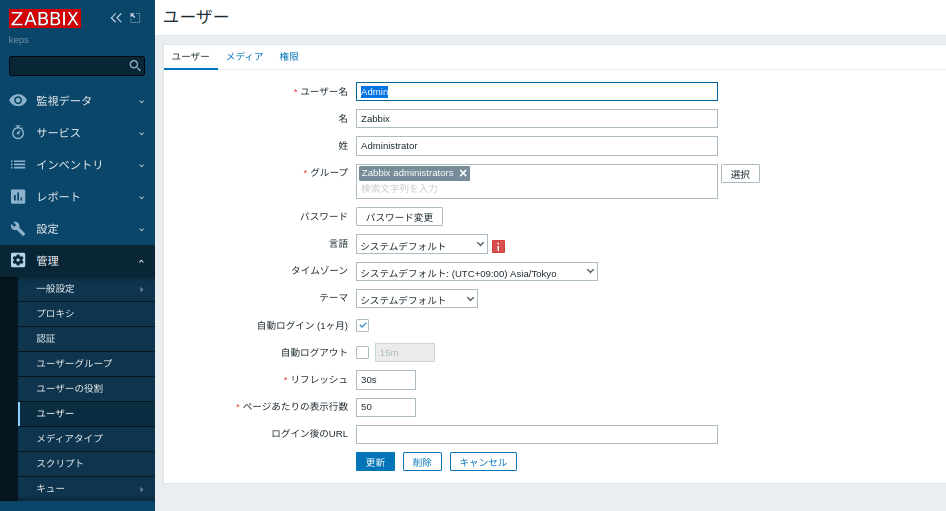Click the group search box 検索文字列を入力

click(x=537, y=189)
